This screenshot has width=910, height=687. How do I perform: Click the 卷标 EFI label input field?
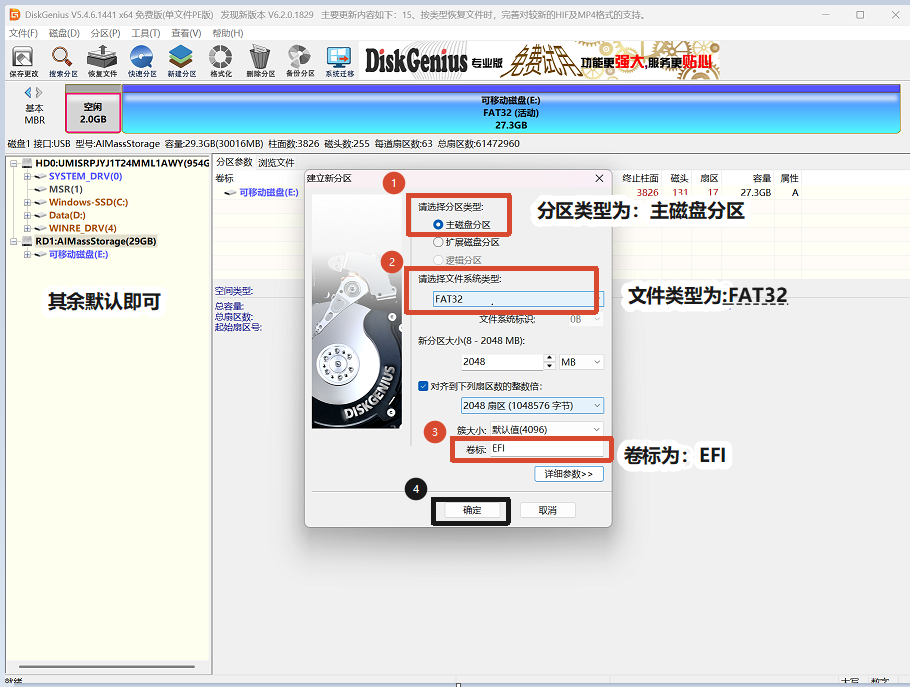tap(547, 449)
